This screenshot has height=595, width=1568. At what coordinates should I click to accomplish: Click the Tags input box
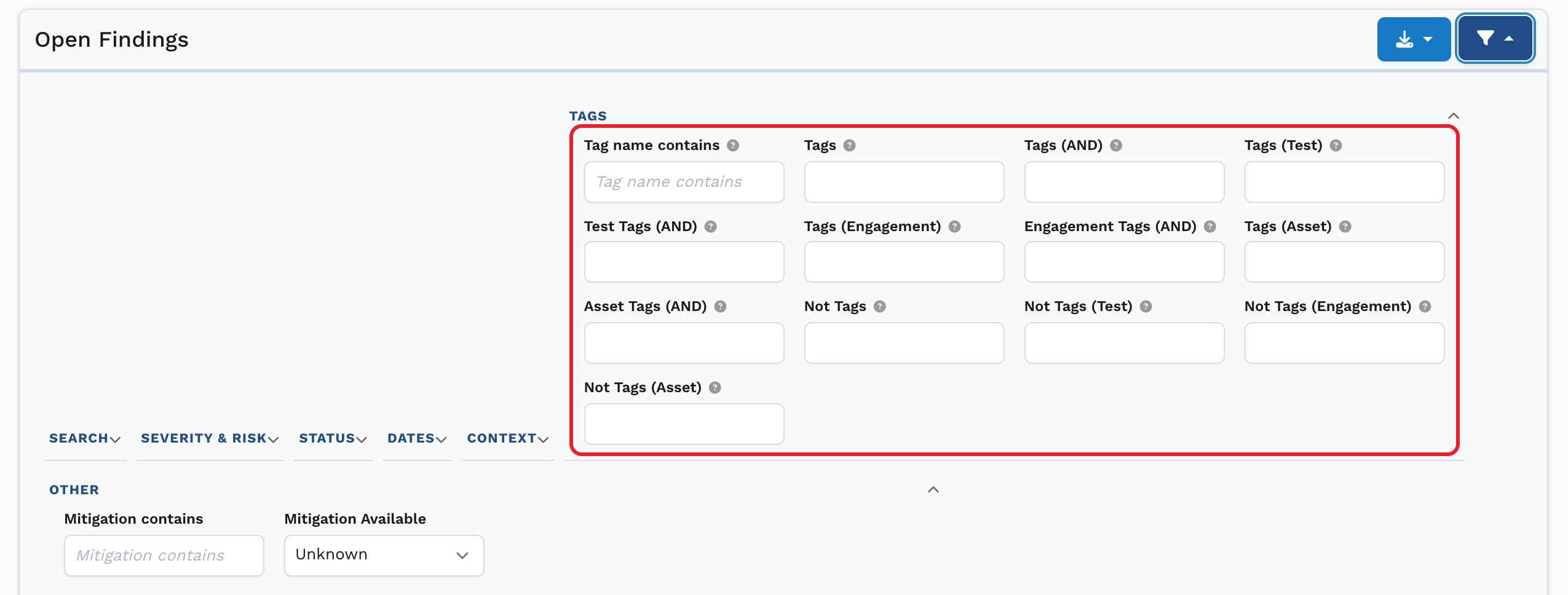click(x=904, y=182)
